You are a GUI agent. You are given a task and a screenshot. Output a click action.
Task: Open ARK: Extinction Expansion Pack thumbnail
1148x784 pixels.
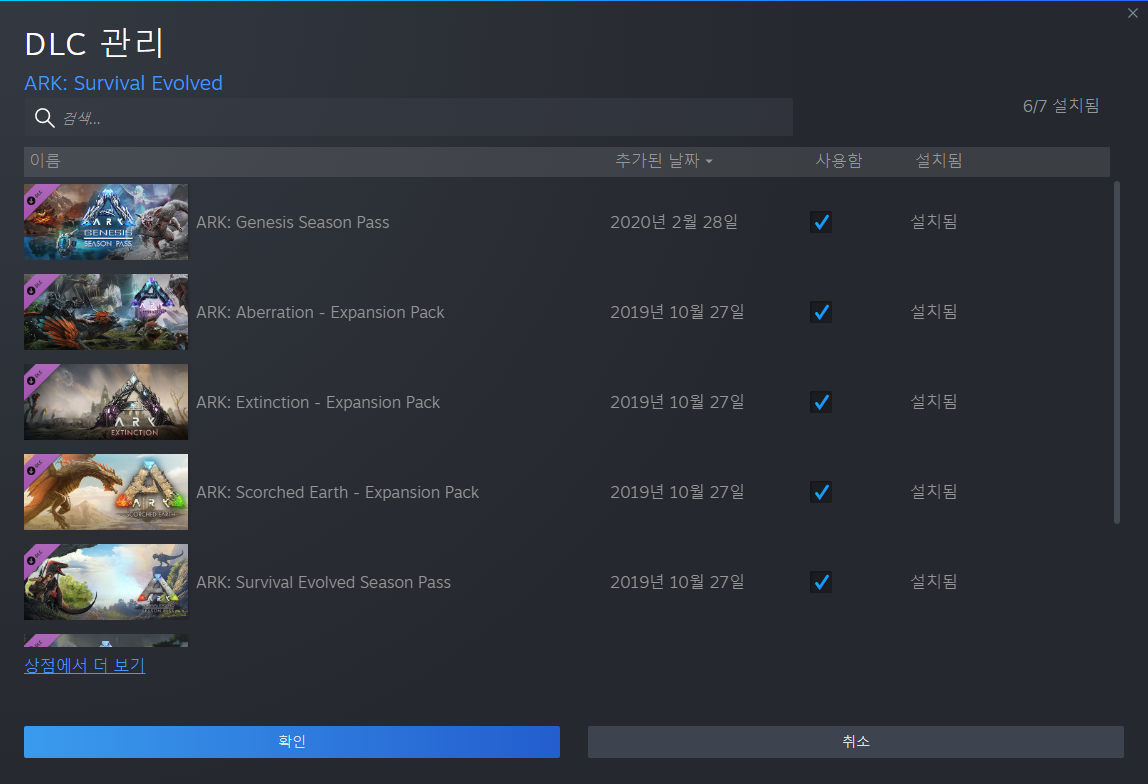coord(106,402)
